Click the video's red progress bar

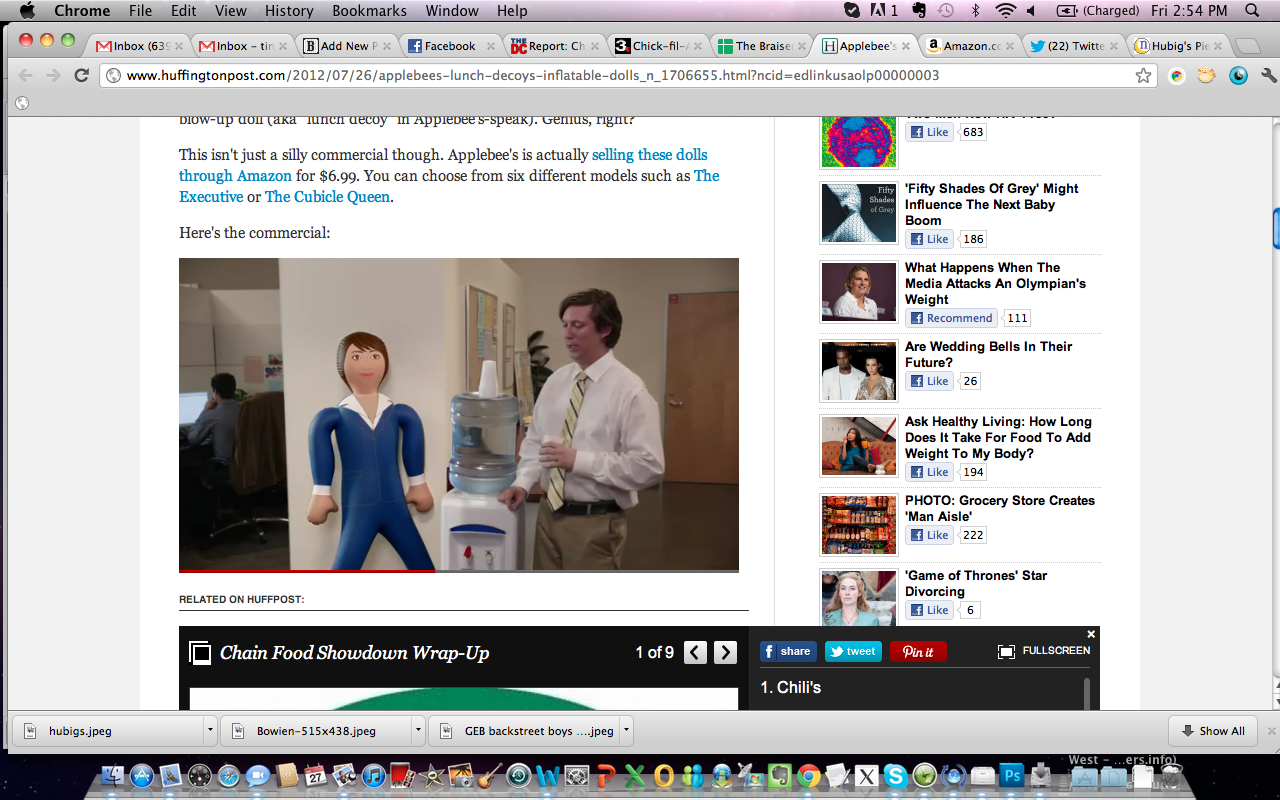pyautogui.click(x=307, y=570)
